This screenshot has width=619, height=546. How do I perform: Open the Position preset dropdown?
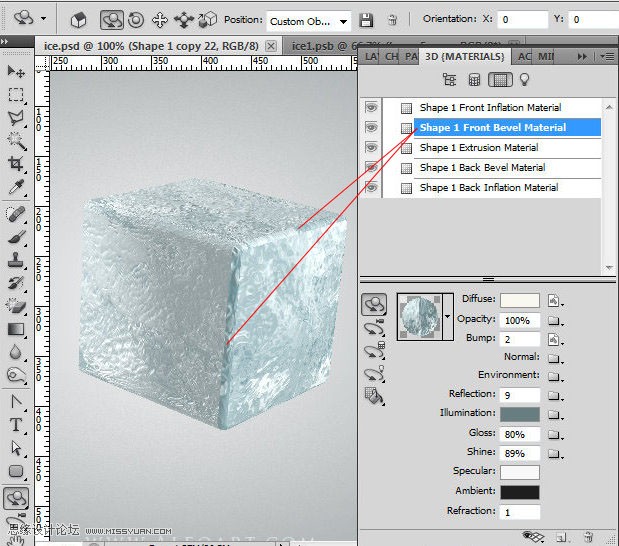(x=344, y=21)
